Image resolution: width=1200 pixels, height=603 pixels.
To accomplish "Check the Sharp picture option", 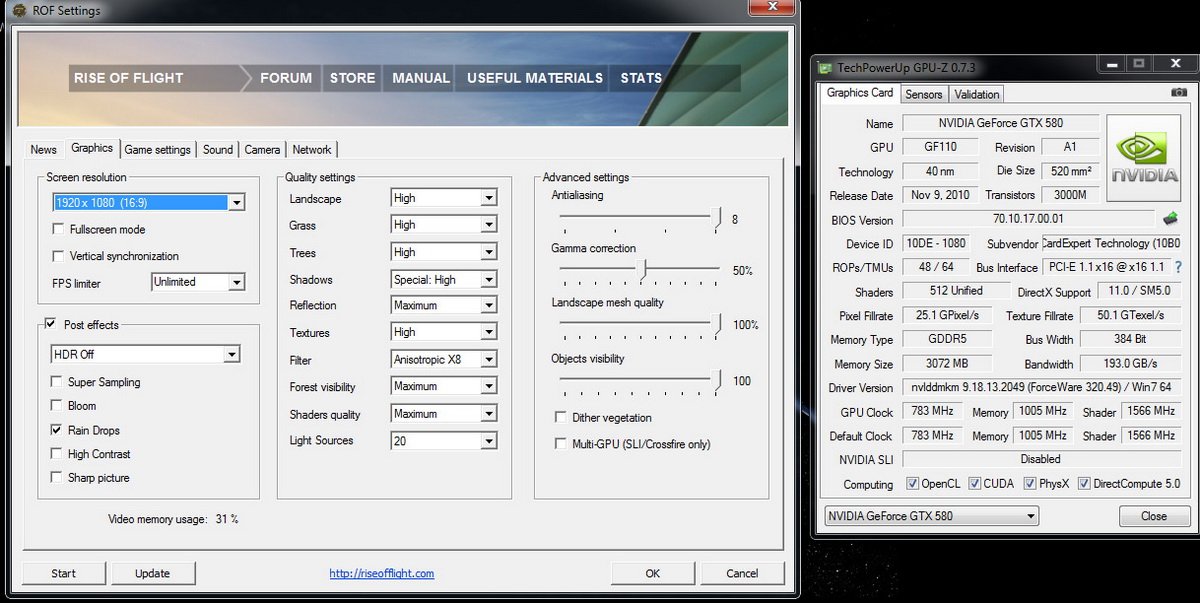I will 57,478.
